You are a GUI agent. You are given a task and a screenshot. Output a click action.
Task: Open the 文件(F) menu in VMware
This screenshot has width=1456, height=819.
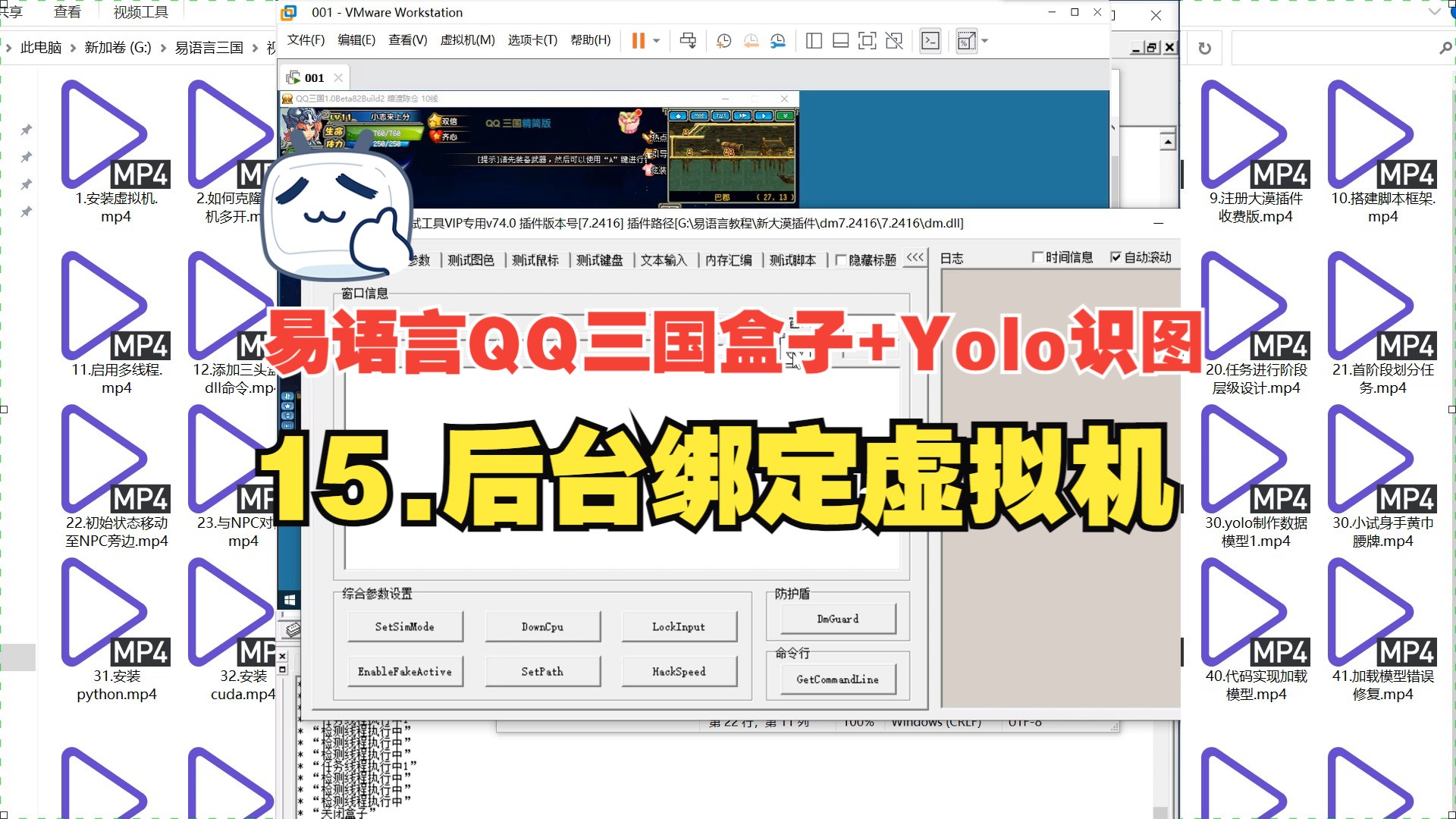[x=306, y=40]
